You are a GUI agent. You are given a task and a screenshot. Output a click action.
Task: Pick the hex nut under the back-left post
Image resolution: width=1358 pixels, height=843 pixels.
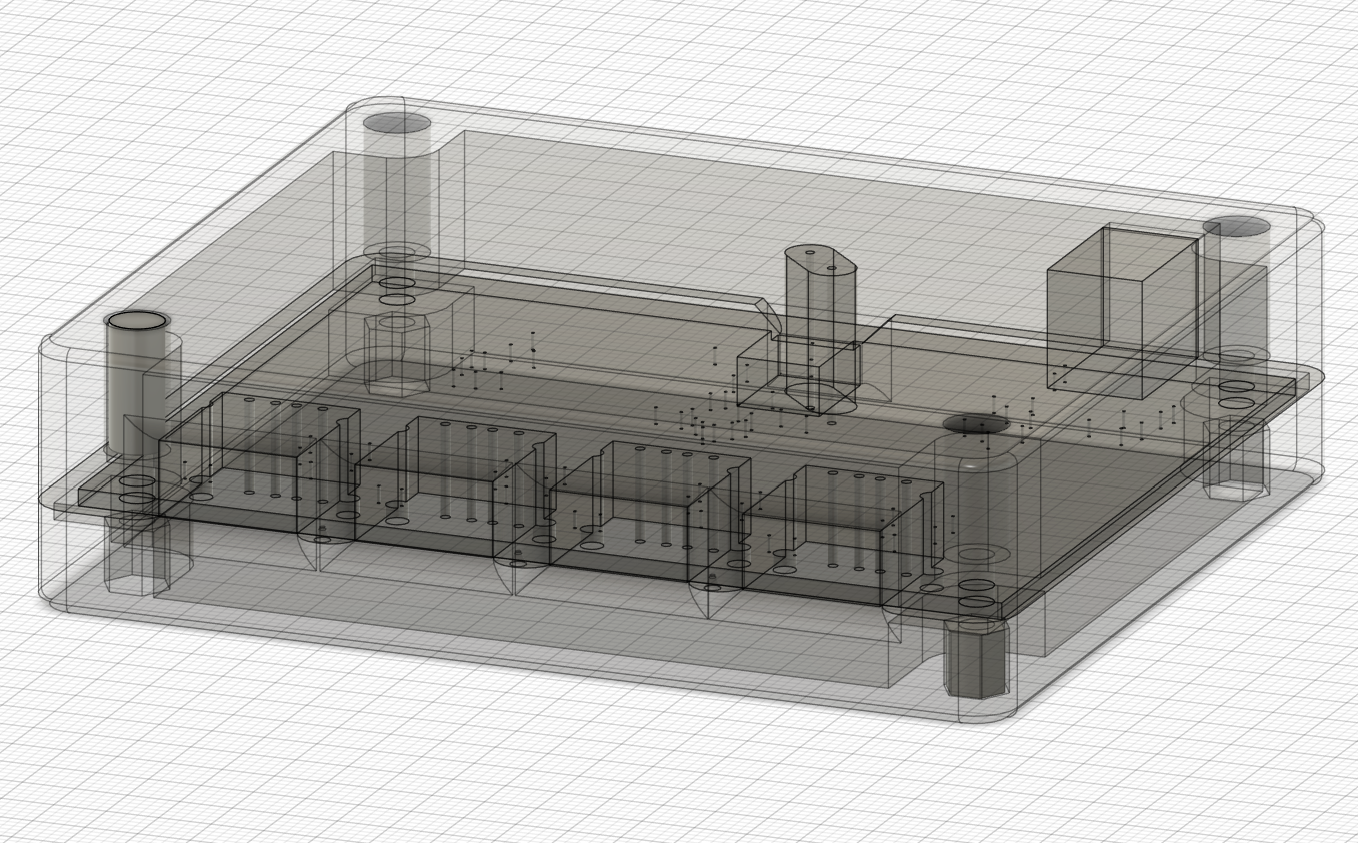click(397, 353)
